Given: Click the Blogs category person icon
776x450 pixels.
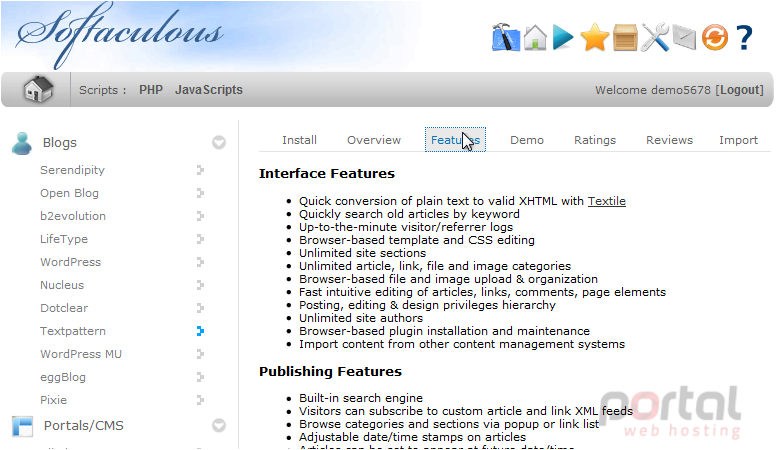Looking at the screenshot, I should click(x=22, y=143).
